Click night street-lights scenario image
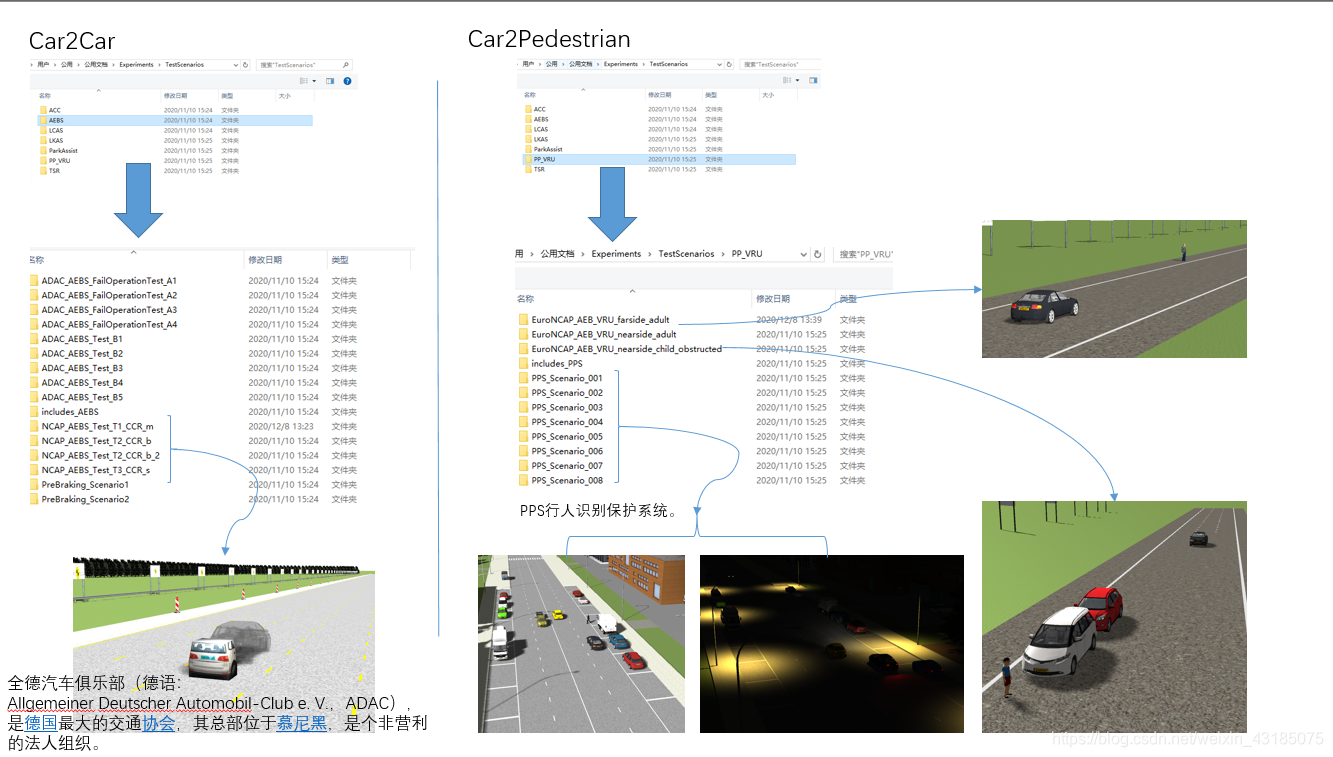 [x=832, y=644]
